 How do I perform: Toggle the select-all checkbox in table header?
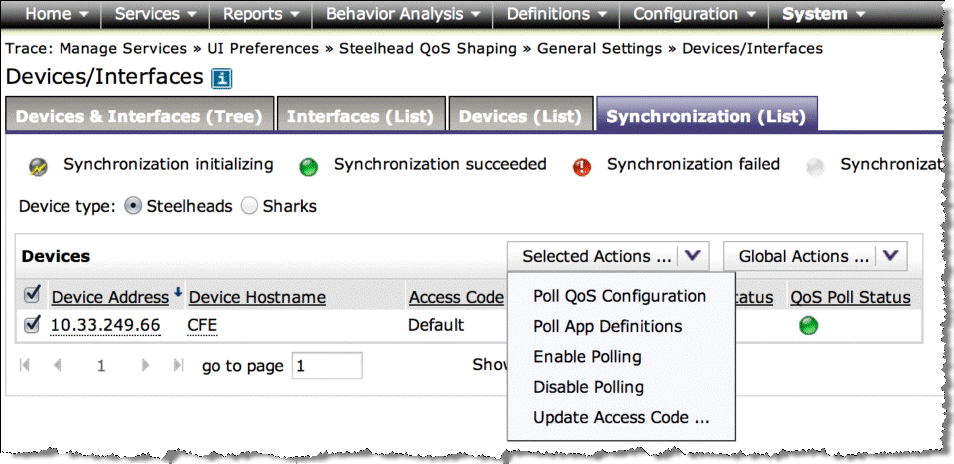click(x=32, y=296)
